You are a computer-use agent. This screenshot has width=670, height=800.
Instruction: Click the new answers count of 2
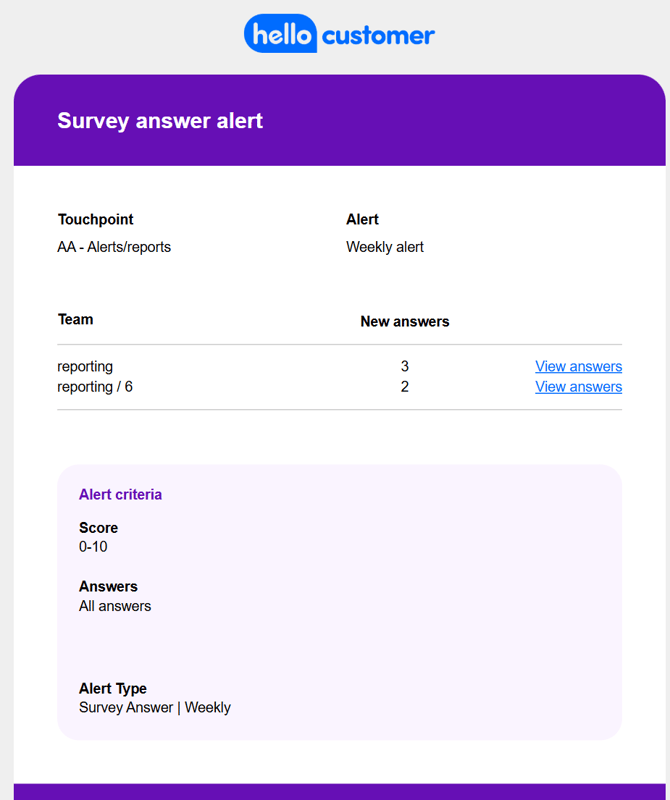(405, 387)
